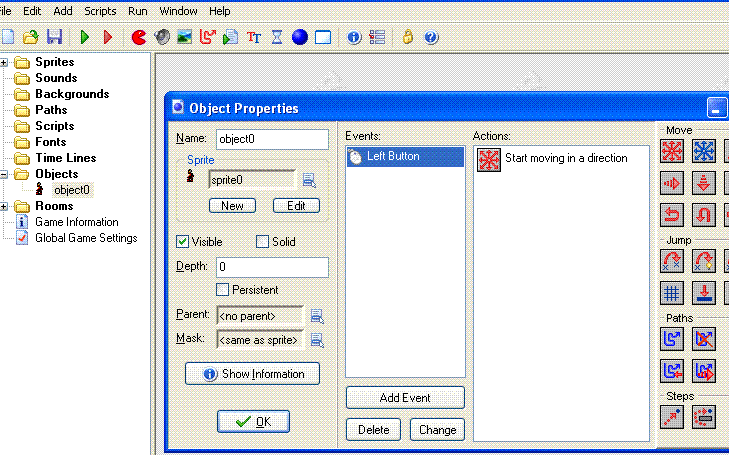Open the parent selection menu icon
The width and height of the screenshot is (729, 455).
317,316
